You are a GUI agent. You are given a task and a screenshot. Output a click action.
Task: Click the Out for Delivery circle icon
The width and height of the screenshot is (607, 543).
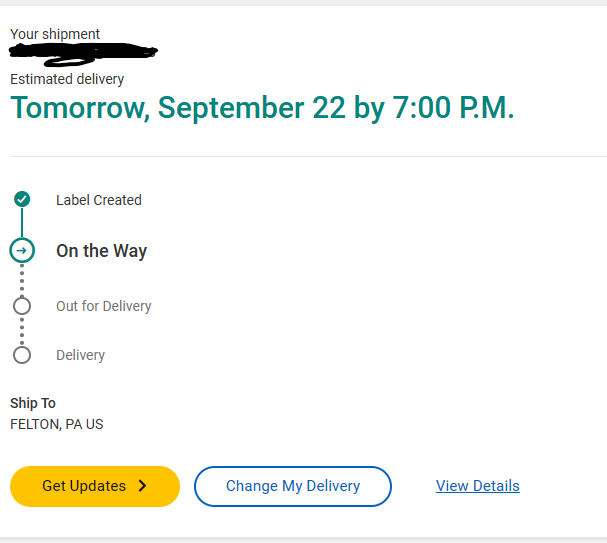point(22,306)
